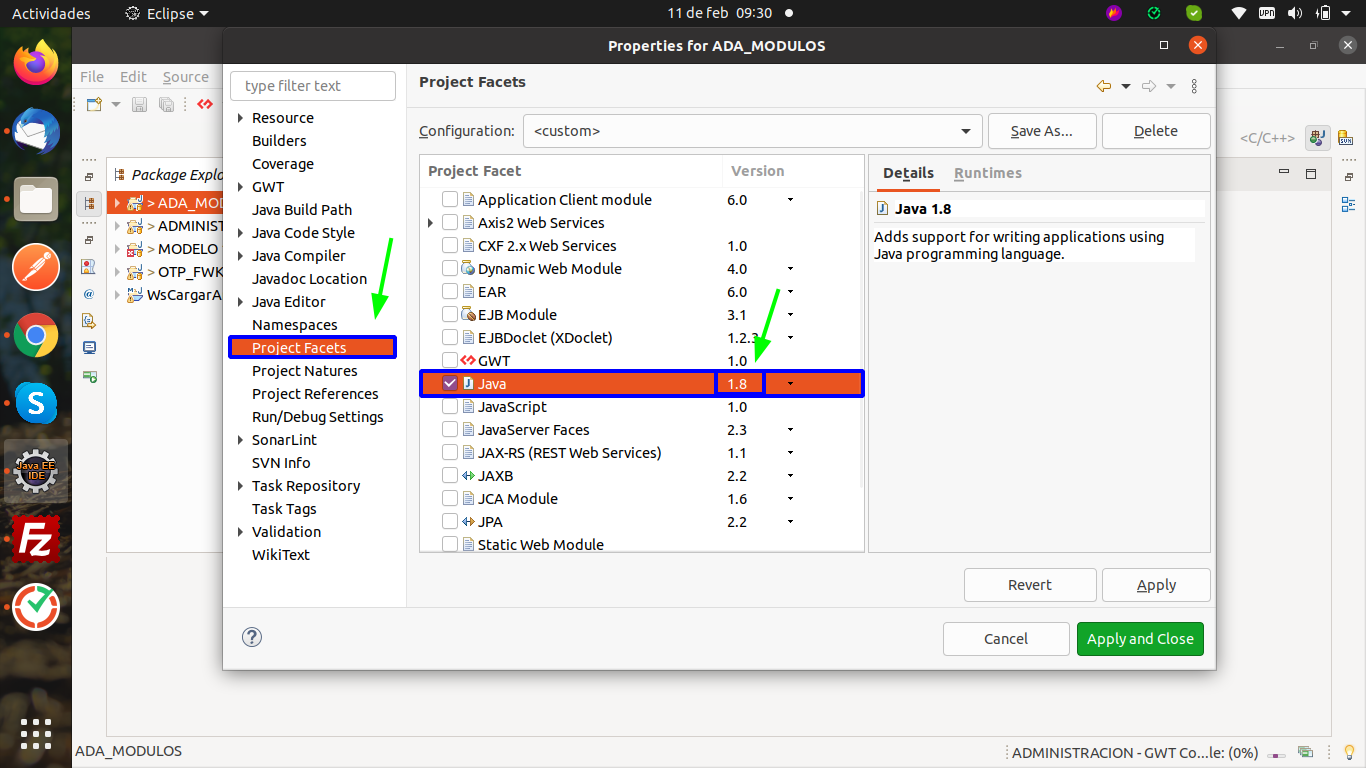Click the back navigation arrow icon

pos(1103,86)
